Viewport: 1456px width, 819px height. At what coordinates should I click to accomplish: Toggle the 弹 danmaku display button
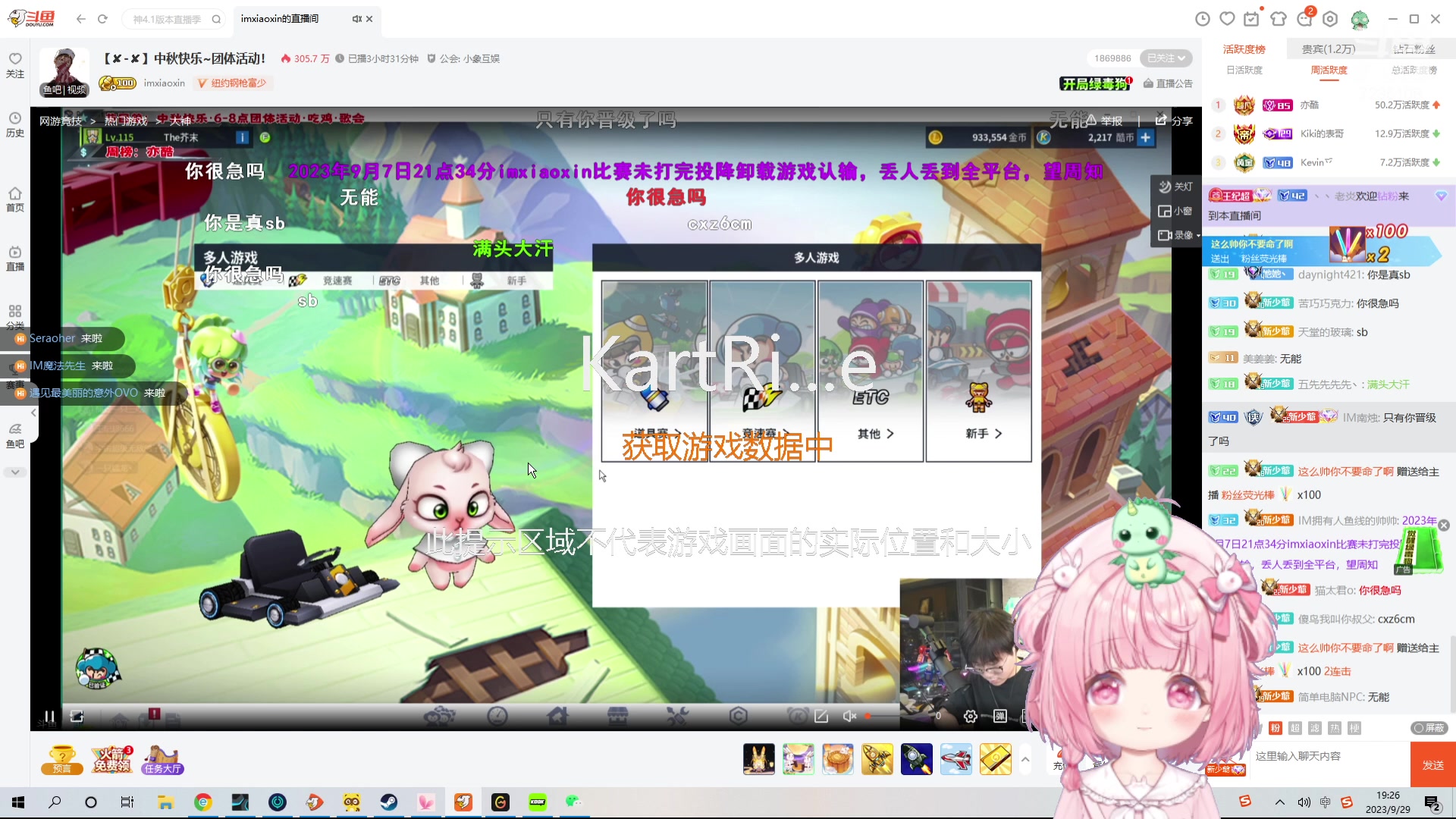point(1000,716)
